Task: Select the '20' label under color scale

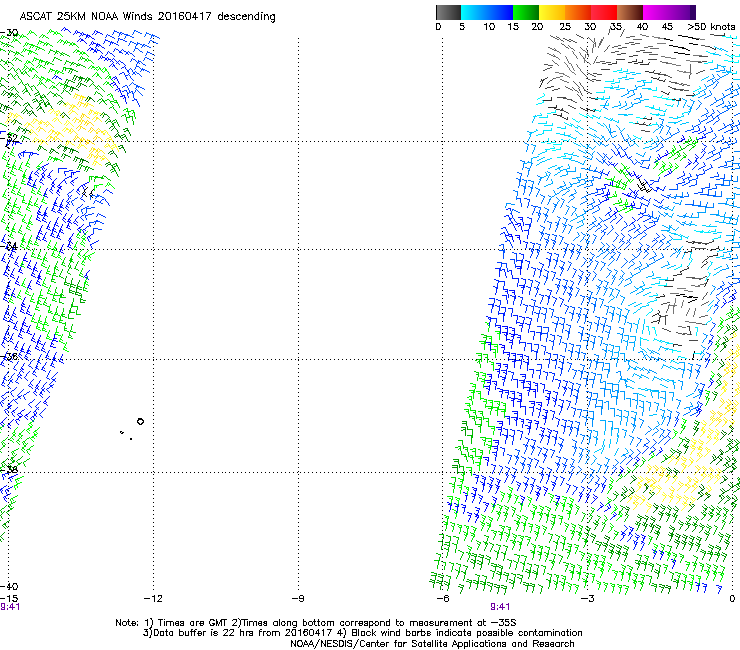Action: click(537, 27)
